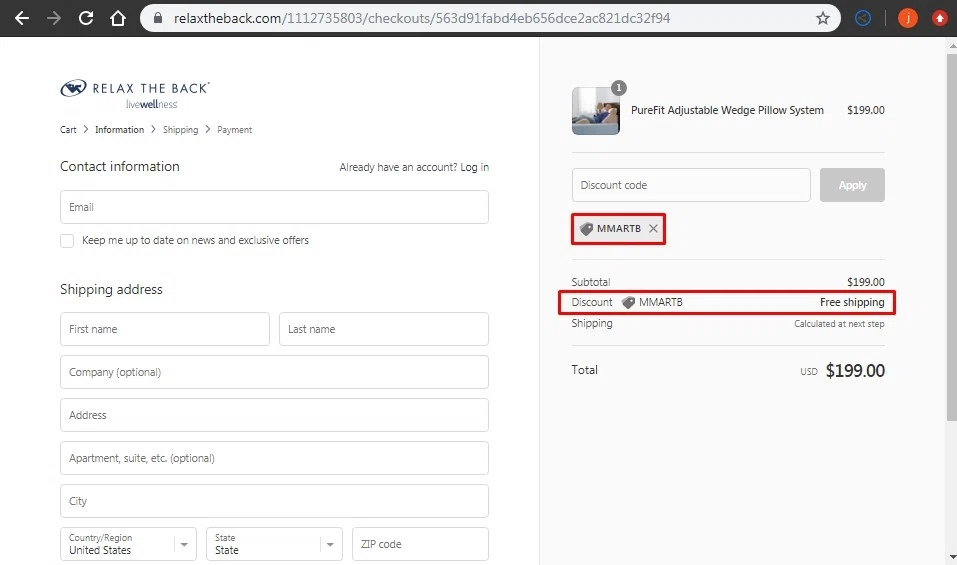Click the 'Contact information' heading

pyautogui.click(x=120, y=167)
